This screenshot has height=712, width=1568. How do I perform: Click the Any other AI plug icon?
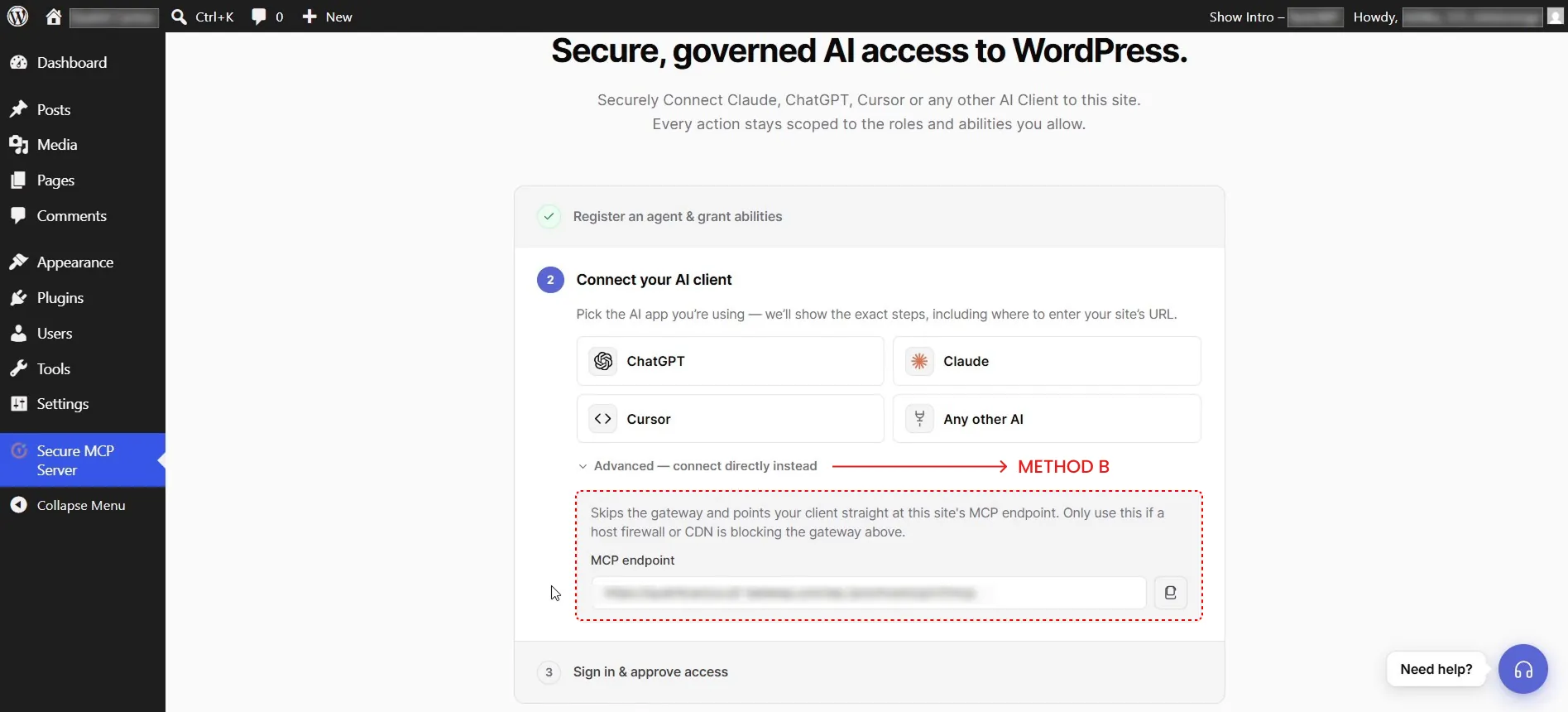tap(919, 419)
